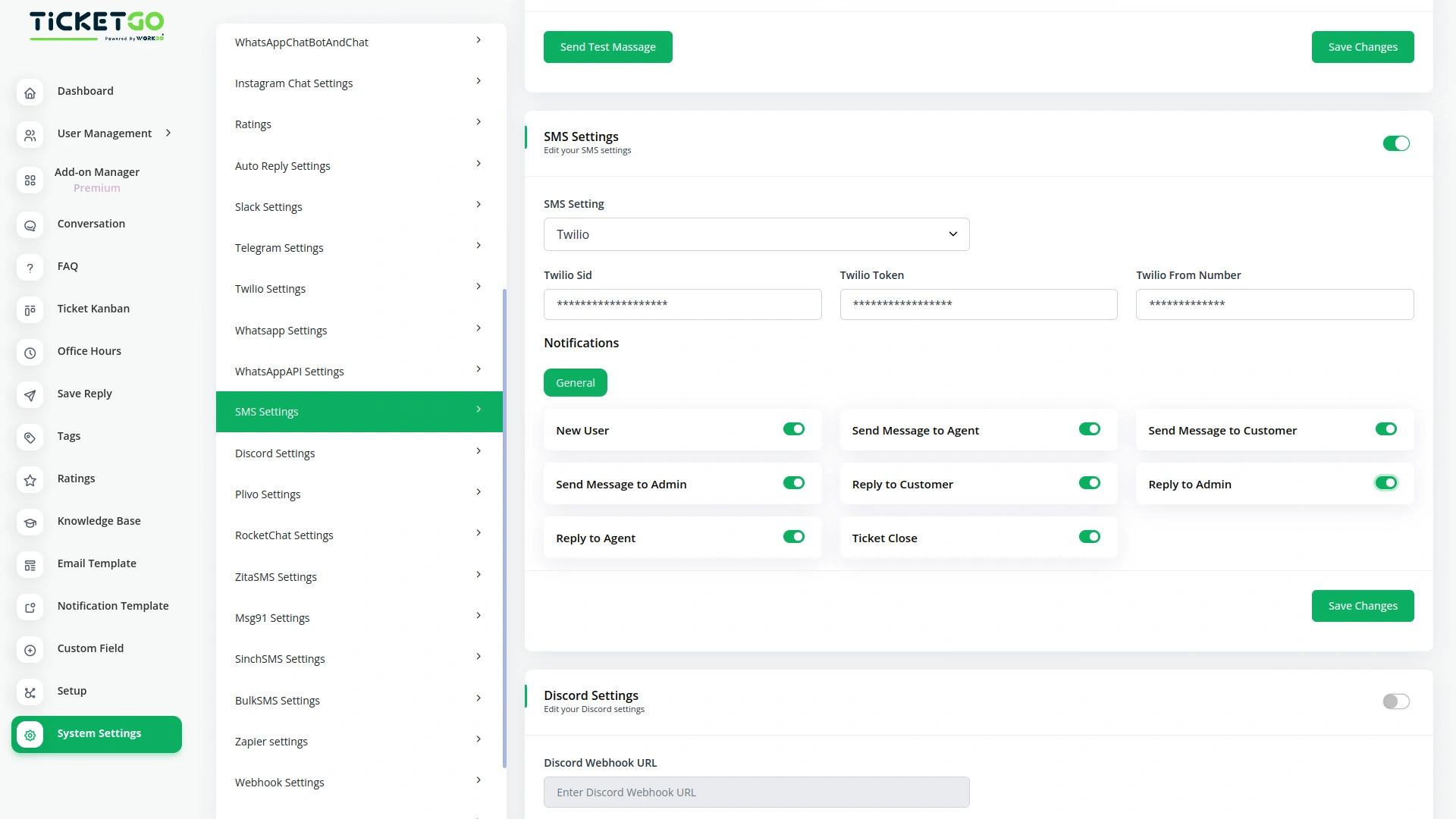Select the Conversation icon in the sidebar
The height and width of the screenshot is (819, 1456).
click(30, 225)
